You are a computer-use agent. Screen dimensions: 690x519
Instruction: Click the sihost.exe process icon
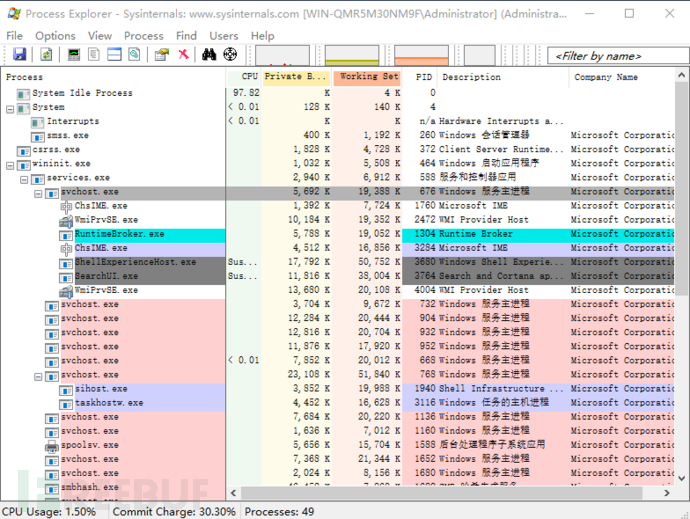[x=66, y=390]
